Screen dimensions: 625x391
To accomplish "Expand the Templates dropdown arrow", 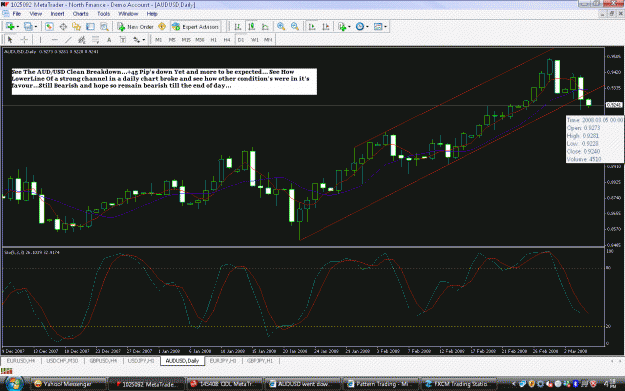I will [x=385, y=27].
